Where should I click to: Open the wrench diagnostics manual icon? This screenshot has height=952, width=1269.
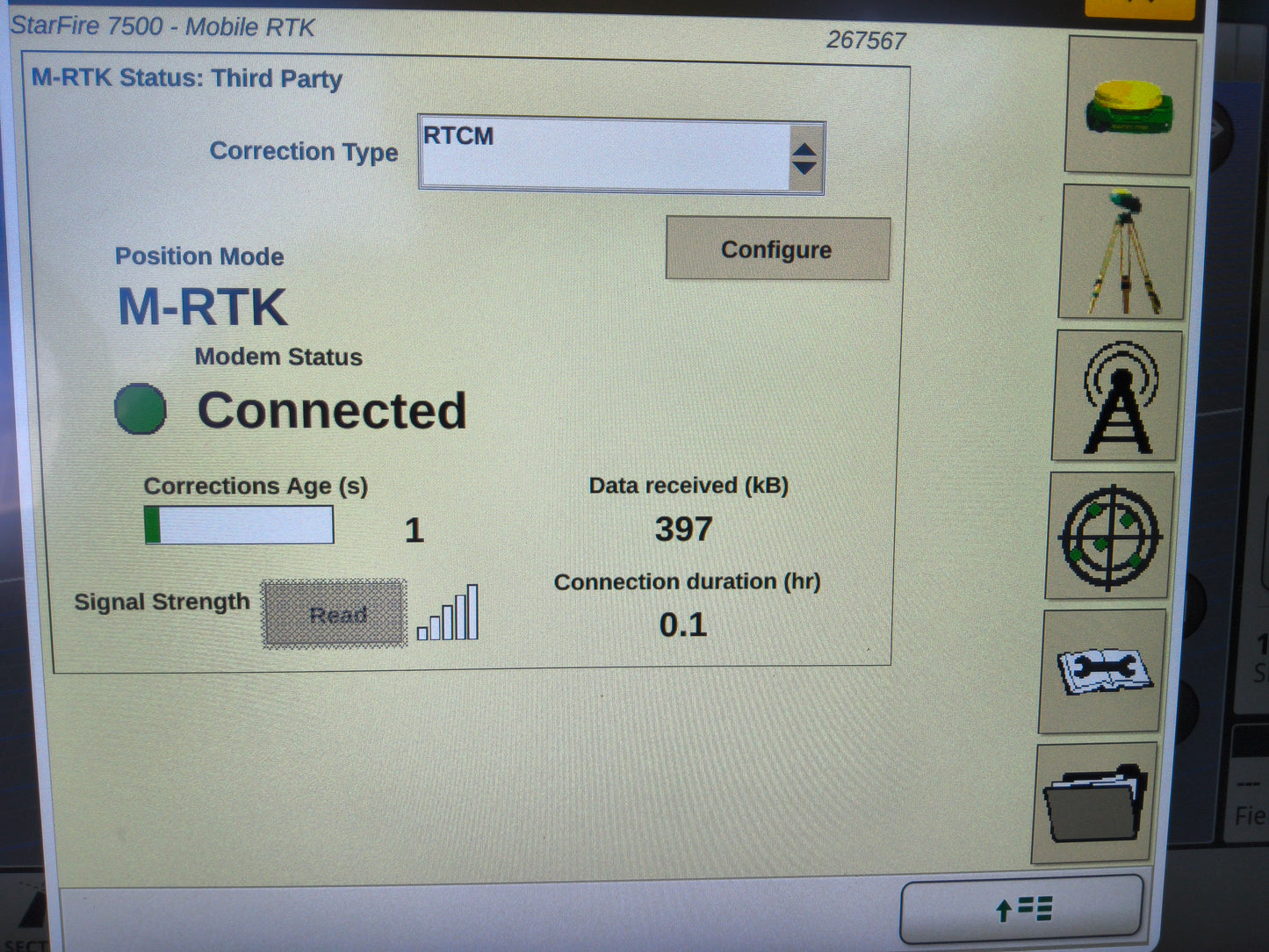tap(1103, 672)
